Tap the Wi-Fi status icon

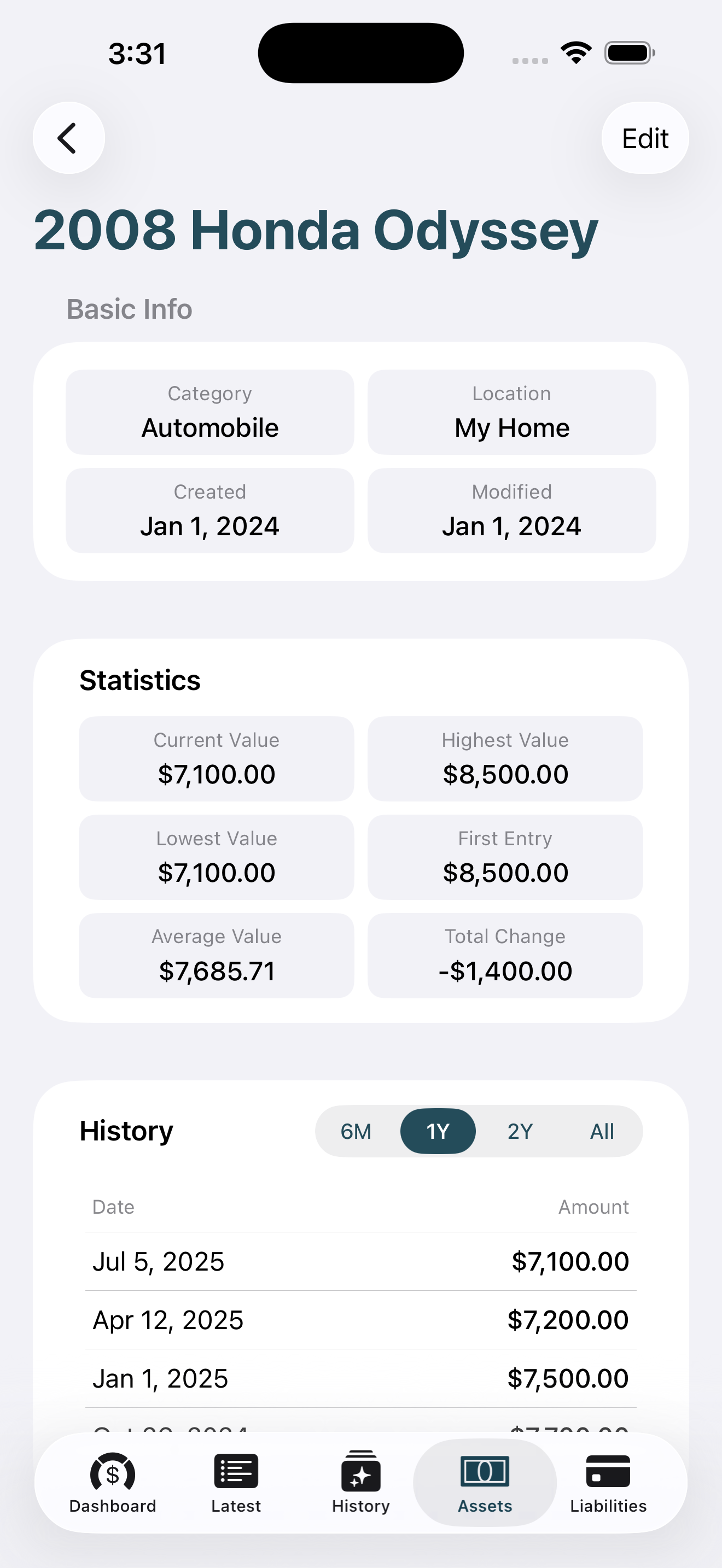click(576, 53)
